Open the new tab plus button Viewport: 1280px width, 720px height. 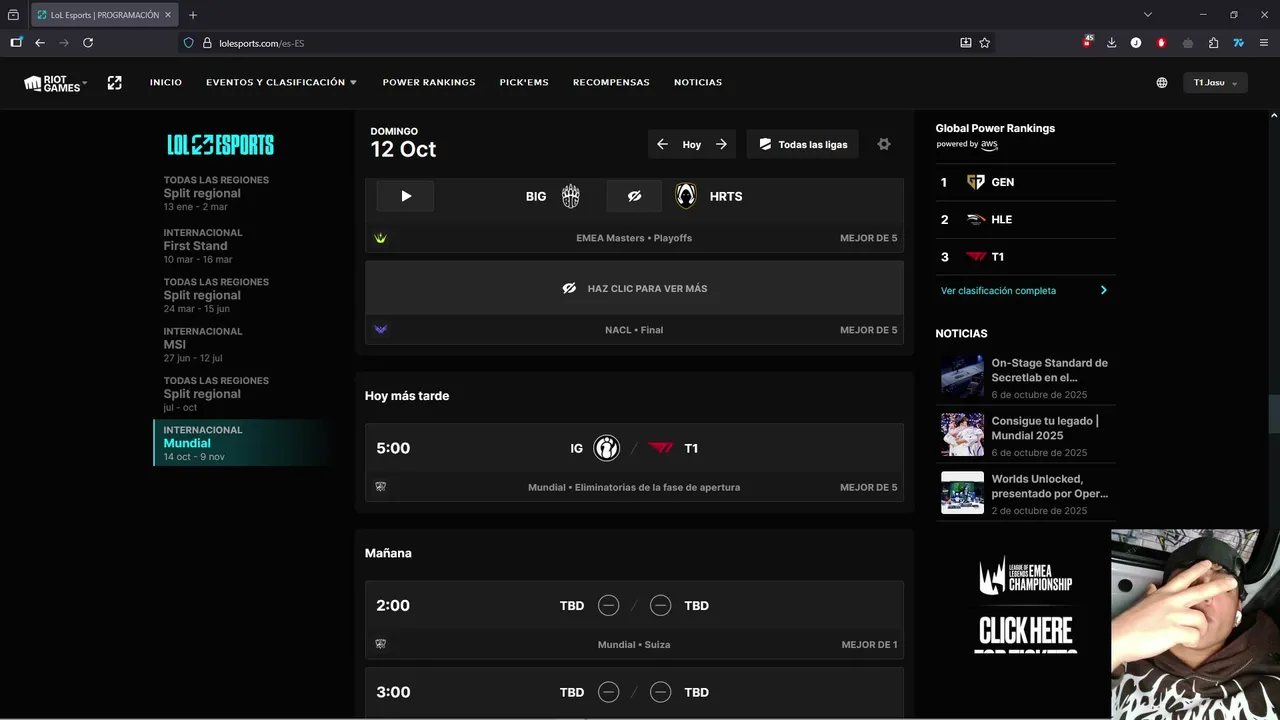pos(193,15)
